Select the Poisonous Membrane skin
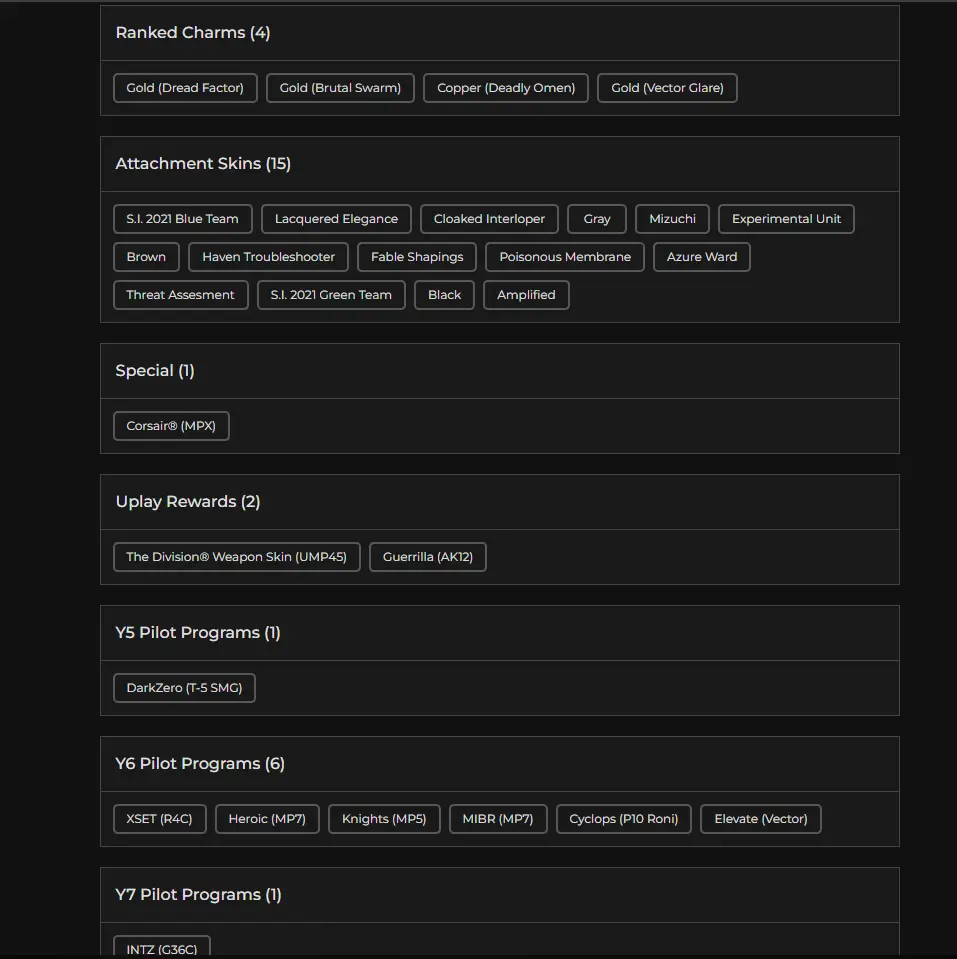The width and height of the screenshot is (957, 959). (565, 257)
